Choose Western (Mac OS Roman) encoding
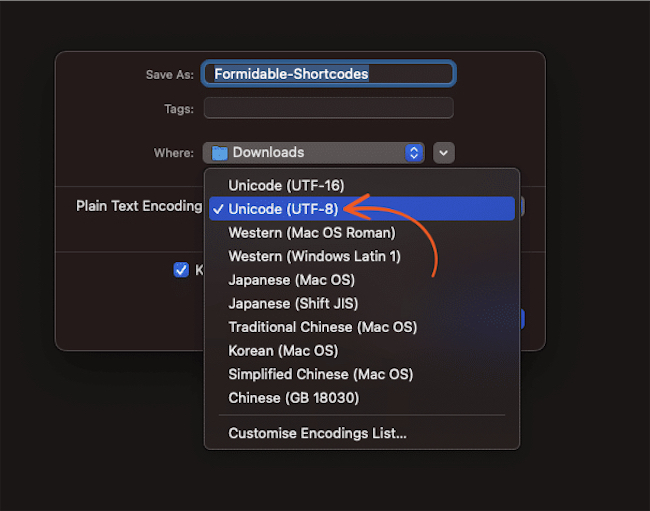This screenshot has height=511, width=650. pos(361,232)
